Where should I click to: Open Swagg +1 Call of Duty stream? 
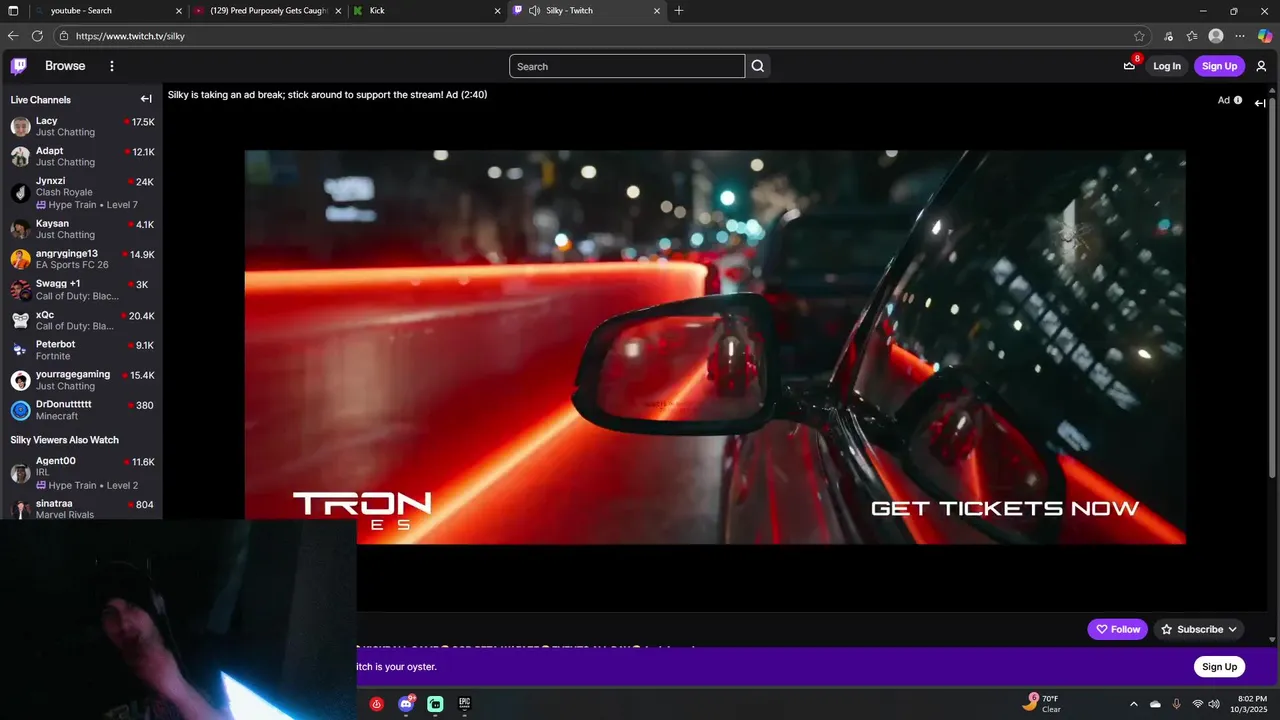coord(82,289)
